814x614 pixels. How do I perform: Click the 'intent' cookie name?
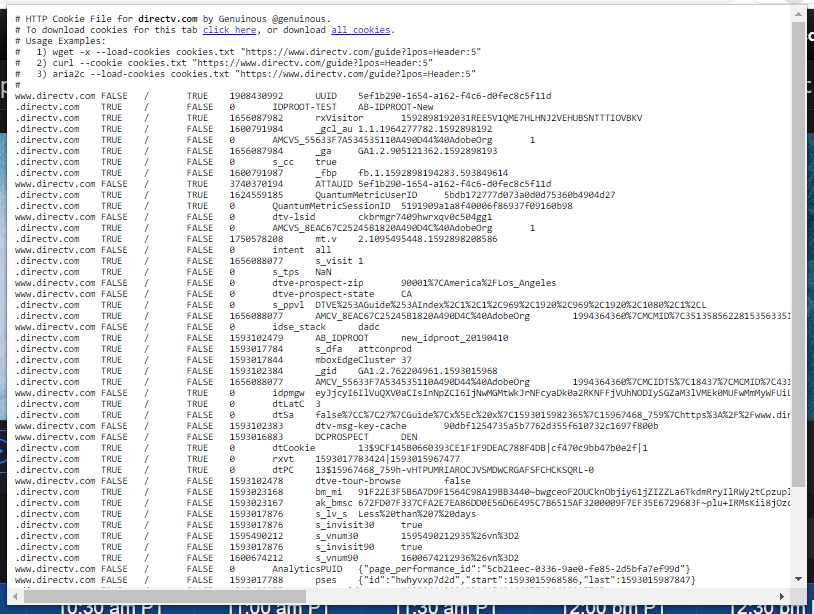pyautogui.click(x=288, y=250)
